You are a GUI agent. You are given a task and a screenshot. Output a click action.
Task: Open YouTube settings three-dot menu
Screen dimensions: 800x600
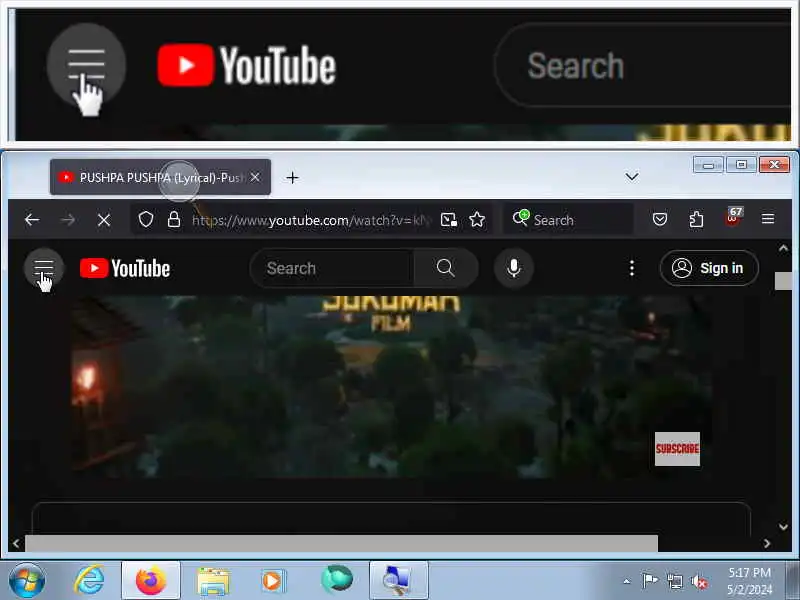coord(632,268)
